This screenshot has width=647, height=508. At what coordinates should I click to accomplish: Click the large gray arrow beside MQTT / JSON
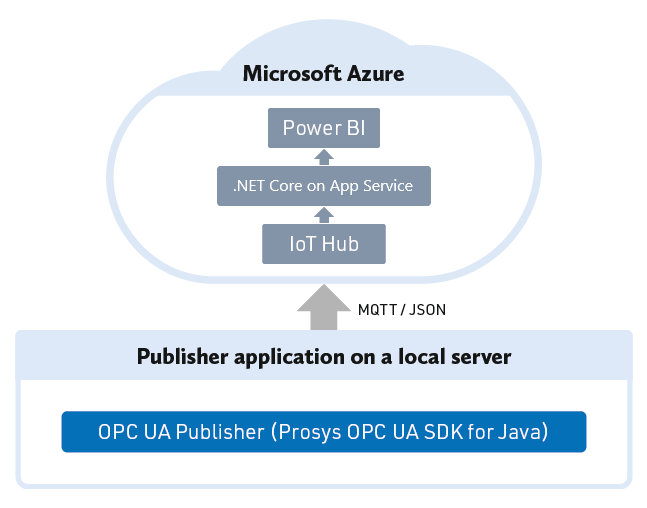coord(324,307)
